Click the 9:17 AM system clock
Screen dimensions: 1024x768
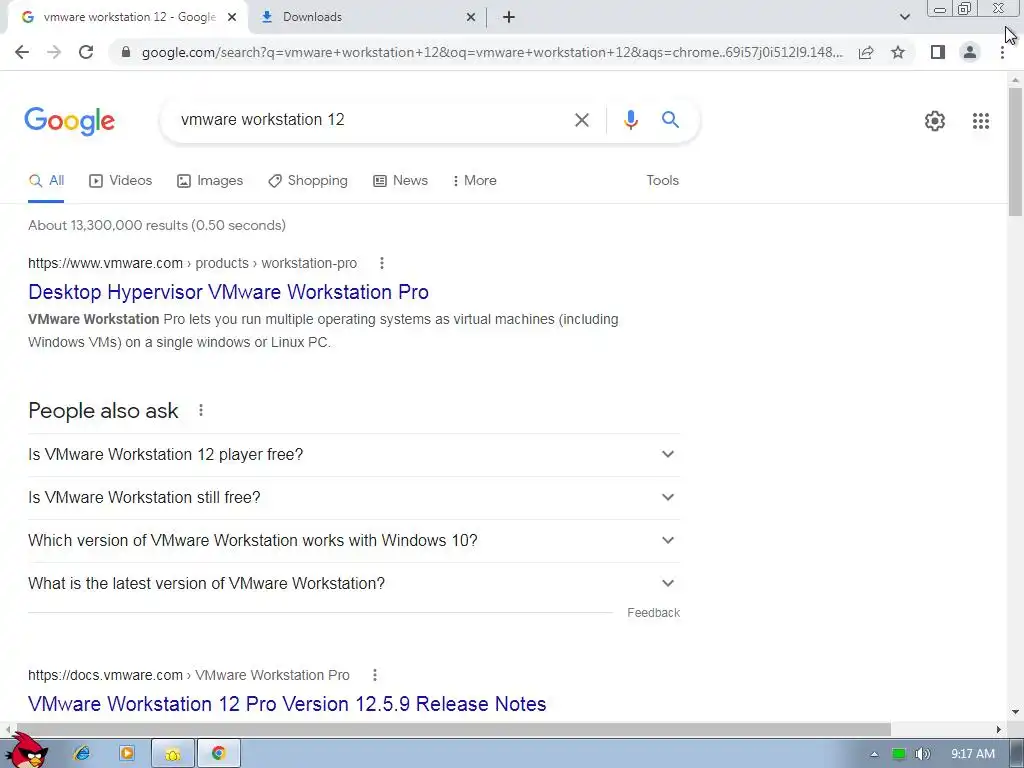click(x=972, y=754)
